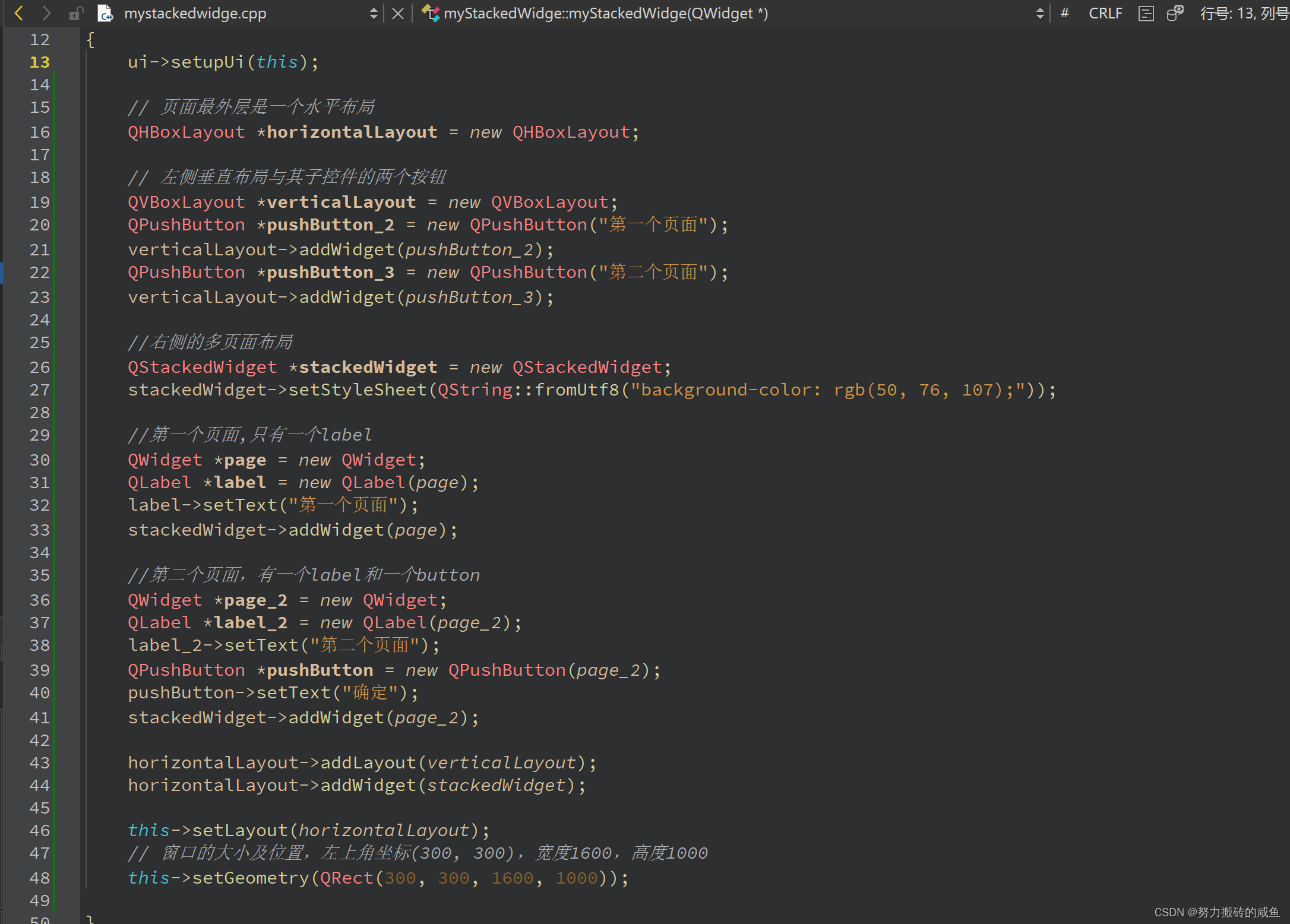Close the mystackedwidge.cpp document
This screenshot has height=924, width=1290.
pos(398,14)
